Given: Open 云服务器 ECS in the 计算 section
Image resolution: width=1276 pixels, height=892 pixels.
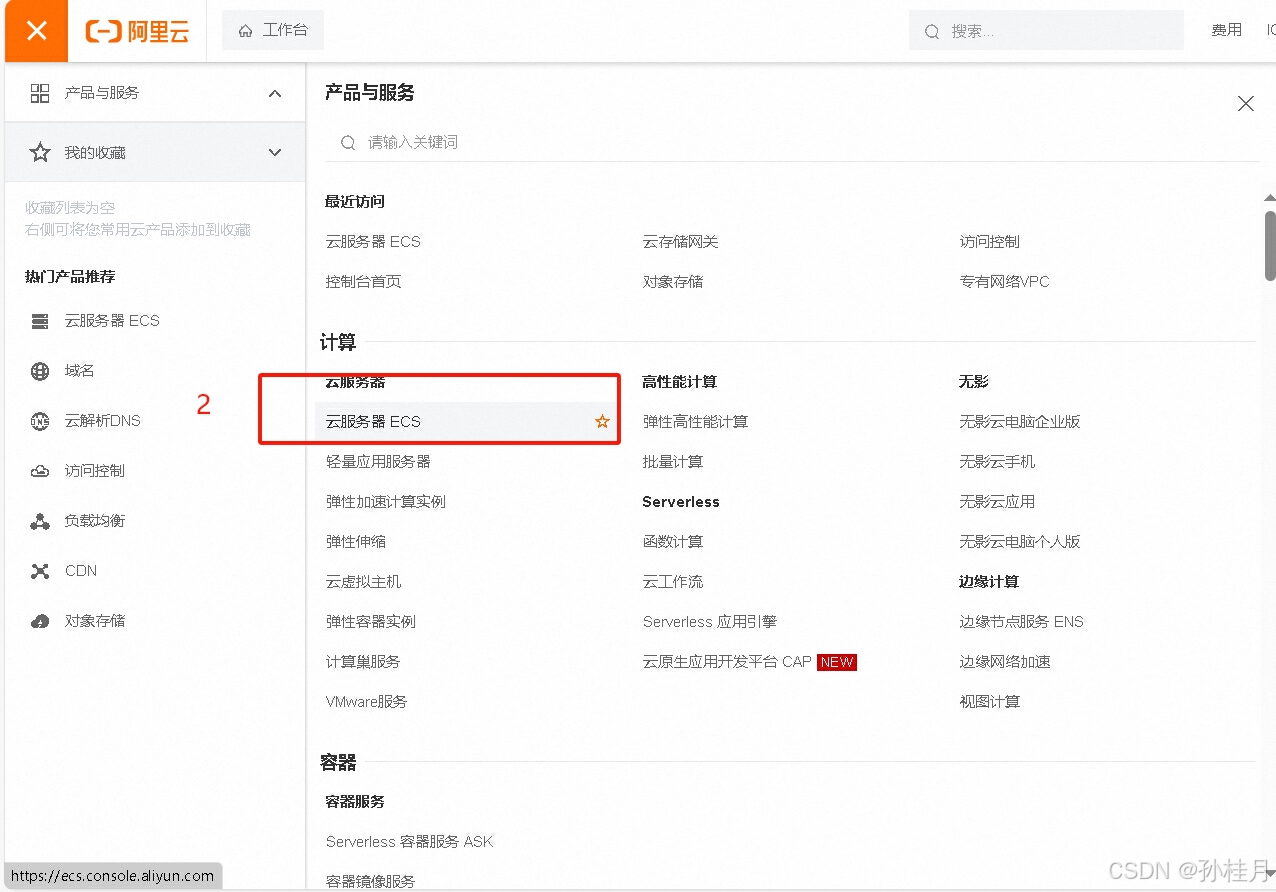Looking at the screenshot, I should tap(373, 422).
